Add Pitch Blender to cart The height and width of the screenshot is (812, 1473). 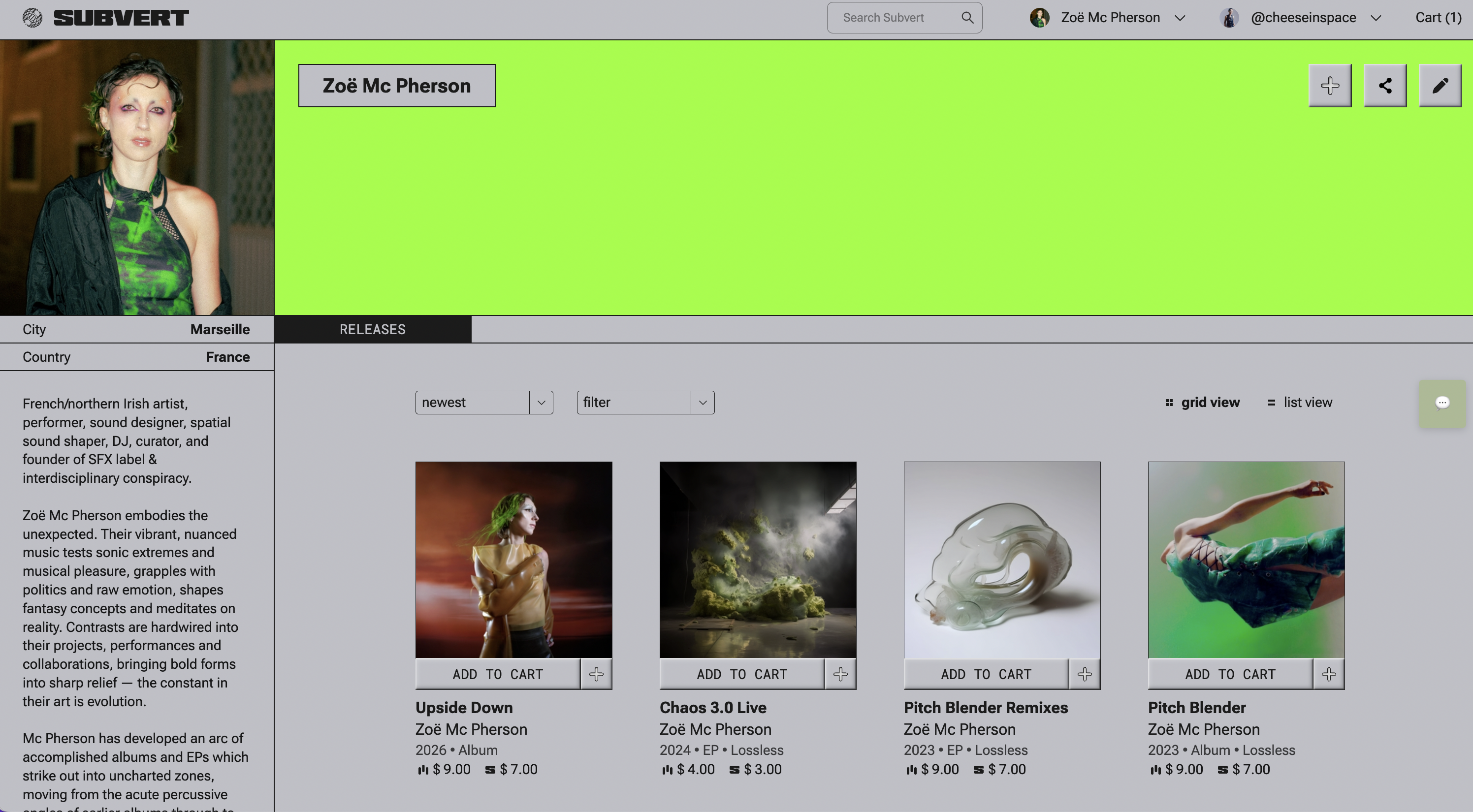(x=1230, y=674)
